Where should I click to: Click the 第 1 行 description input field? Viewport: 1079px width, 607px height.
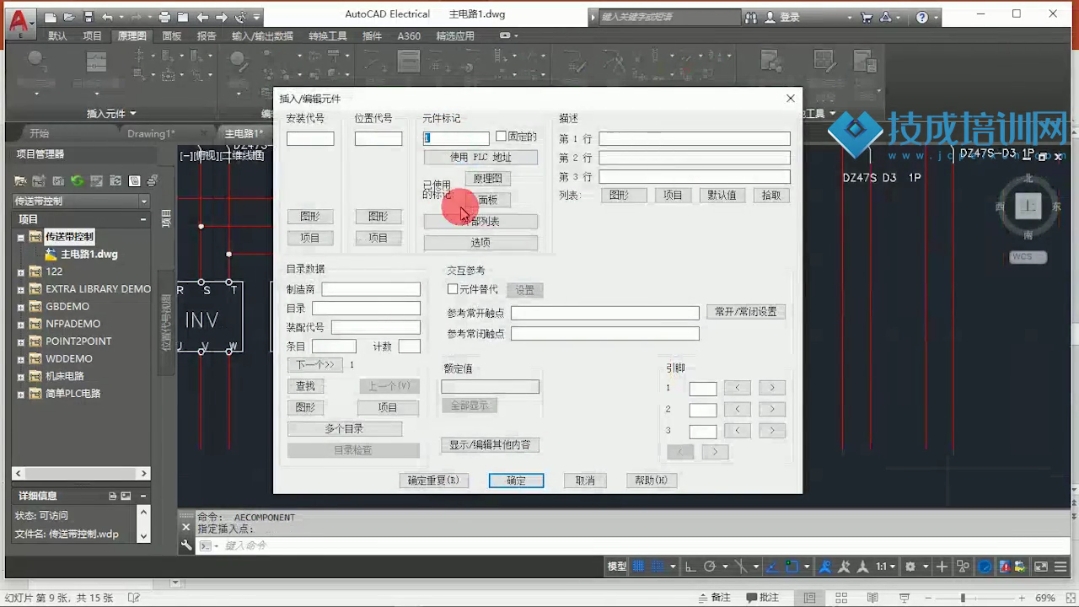pyautogui.click(x=694, y=138)
